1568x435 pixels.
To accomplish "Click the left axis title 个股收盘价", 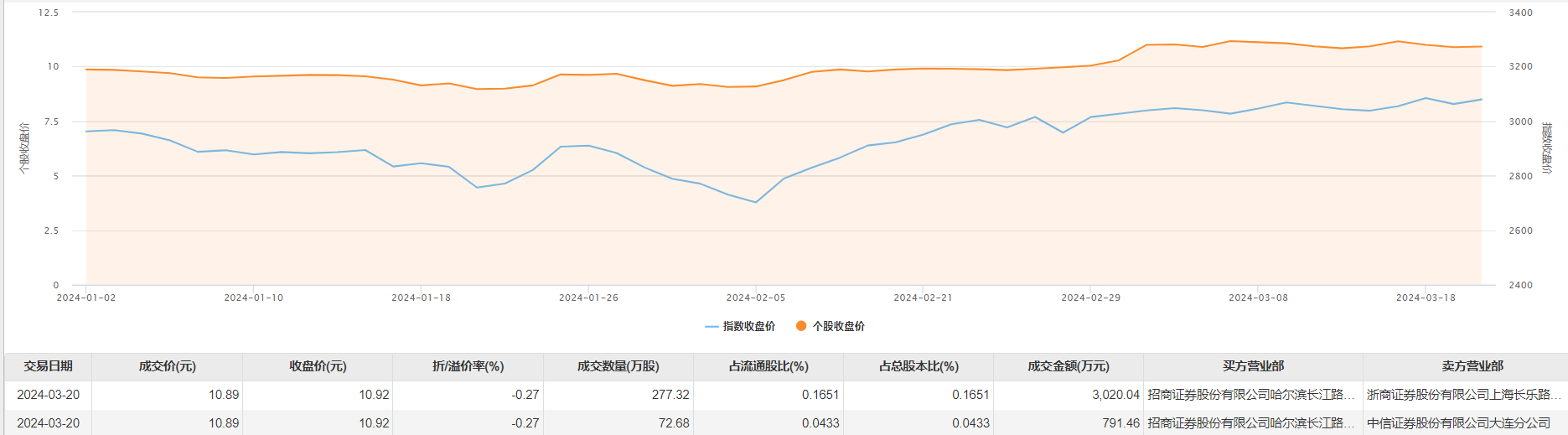I will [24, 148].
